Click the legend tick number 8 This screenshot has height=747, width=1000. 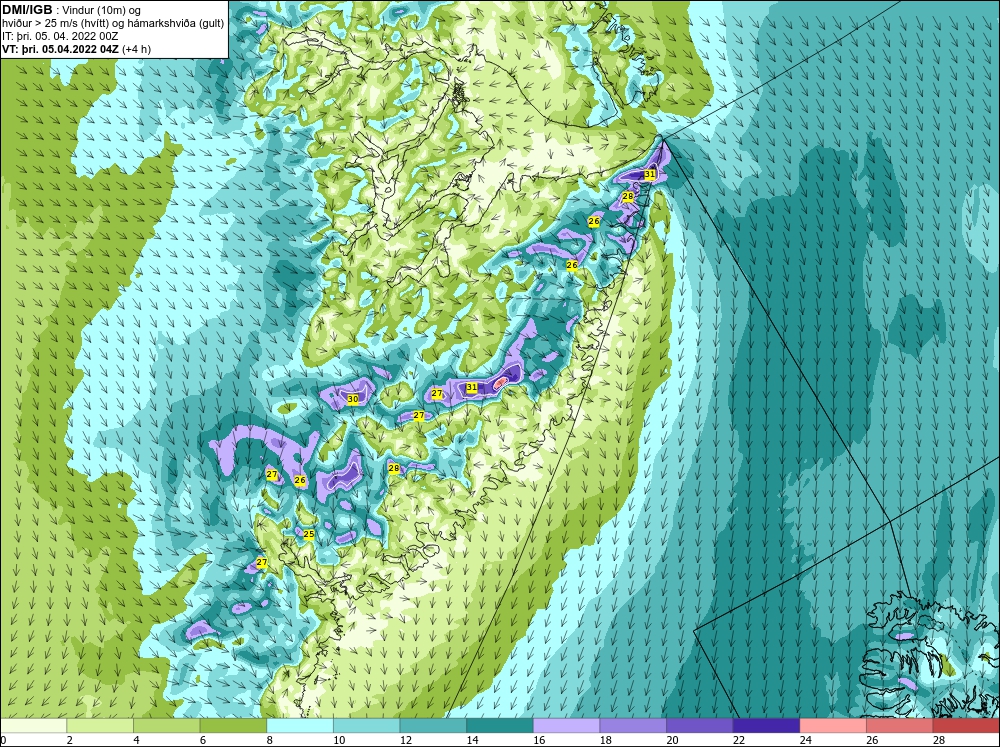pyautogui.click(x=270, y=740)
